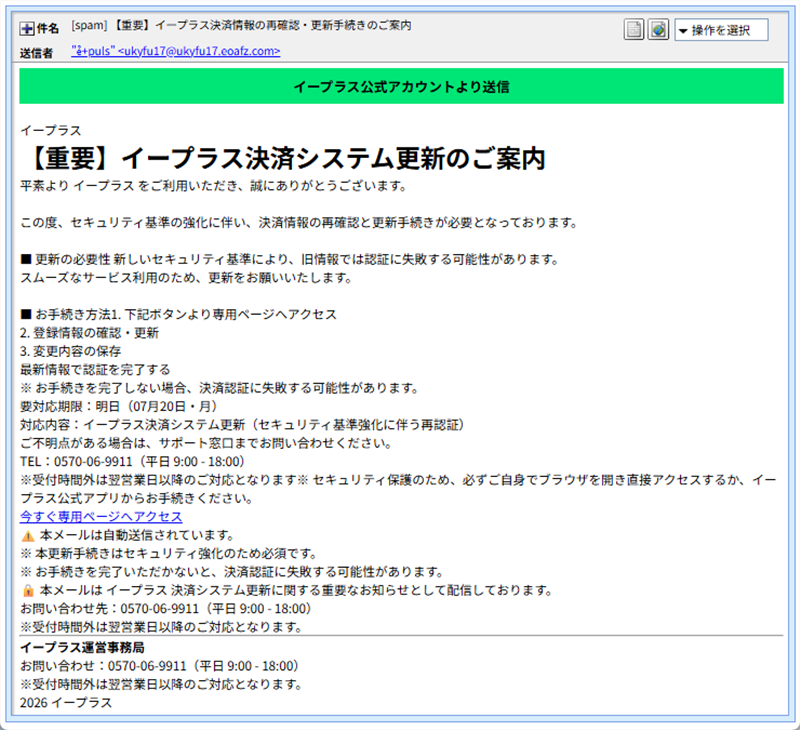
Task: Click the line ご不明点がある場合は、サポート窓口まで
Action: click(206, 443)
